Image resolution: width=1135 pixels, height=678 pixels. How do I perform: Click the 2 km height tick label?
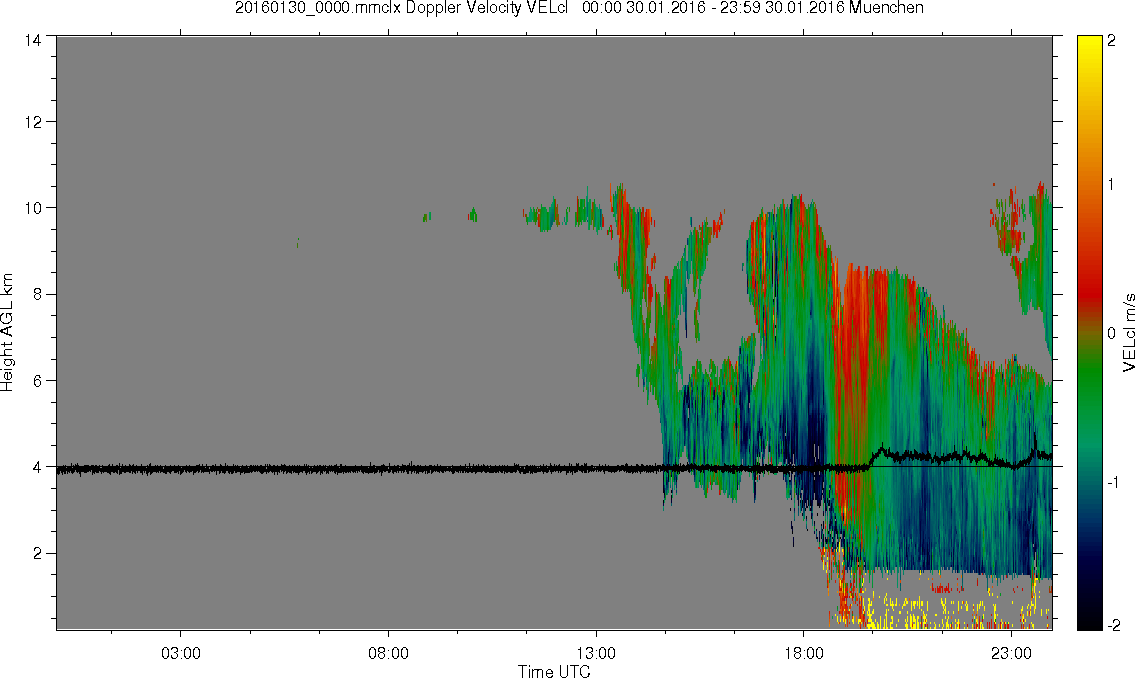(x=37, y=554)
